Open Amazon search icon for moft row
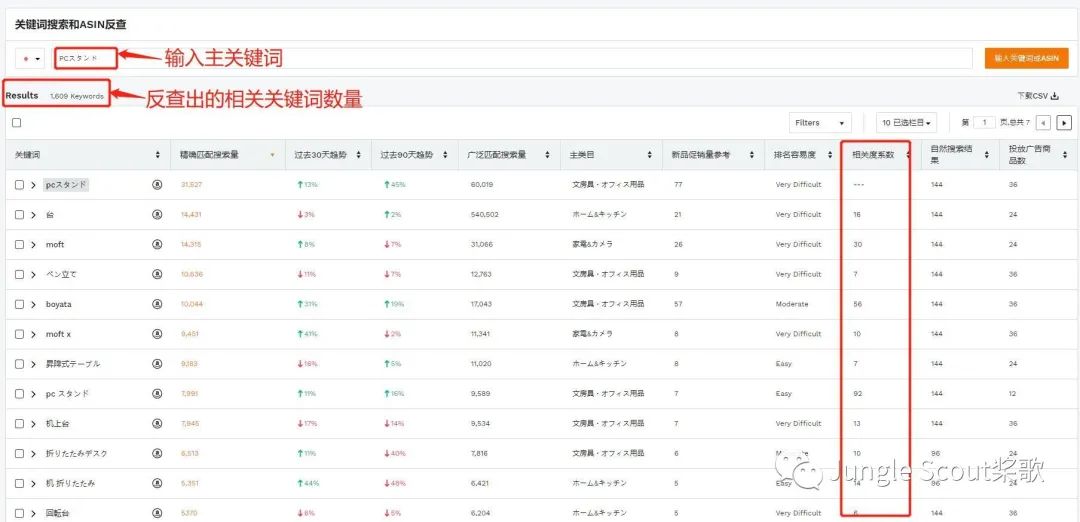This screenshot has width=1080, height=522. pyautogui.click(x=157, y=244)
